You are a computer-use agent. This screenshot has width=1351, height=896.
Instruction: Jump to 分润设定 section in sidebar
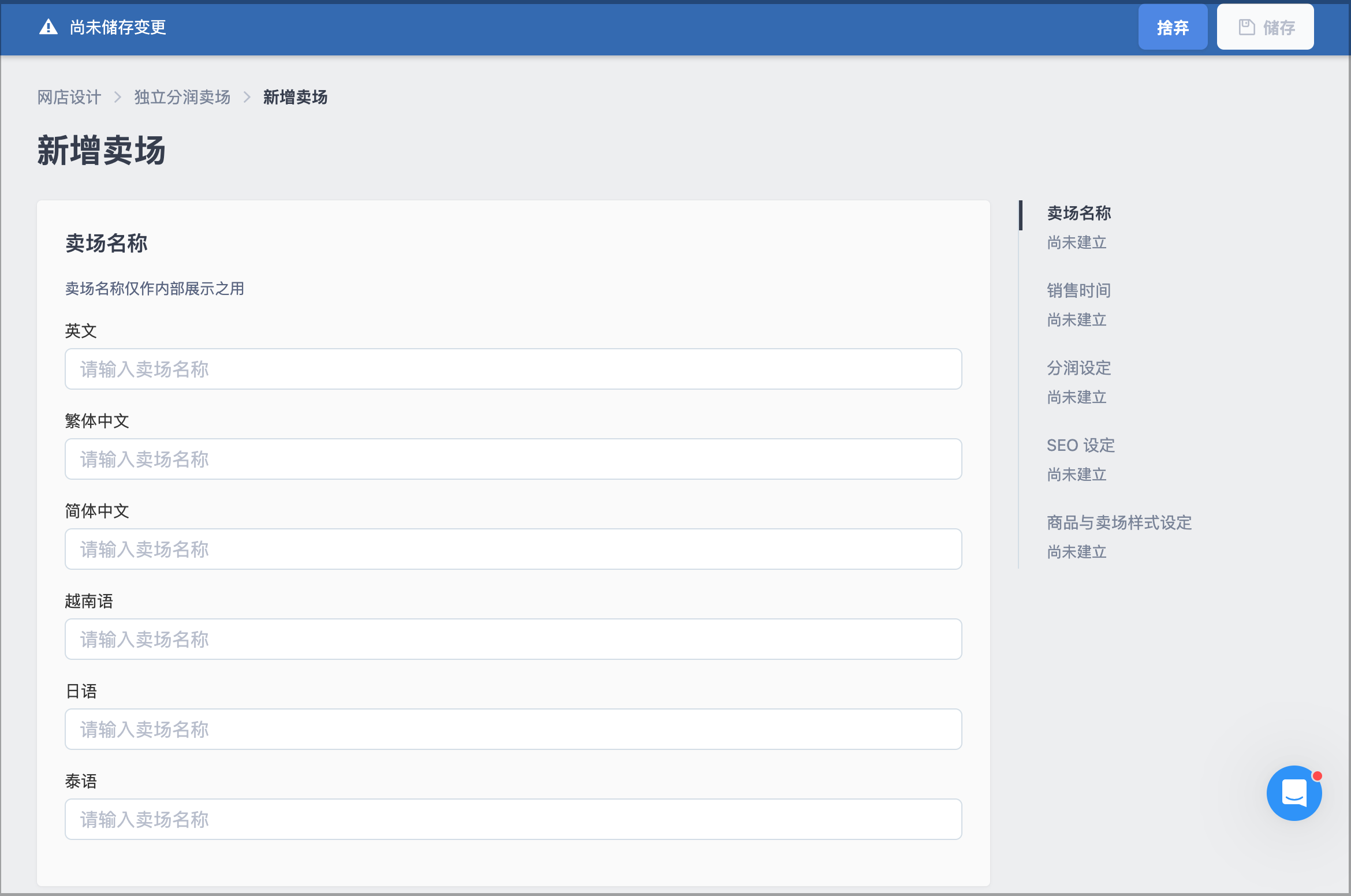point(1079,368)
